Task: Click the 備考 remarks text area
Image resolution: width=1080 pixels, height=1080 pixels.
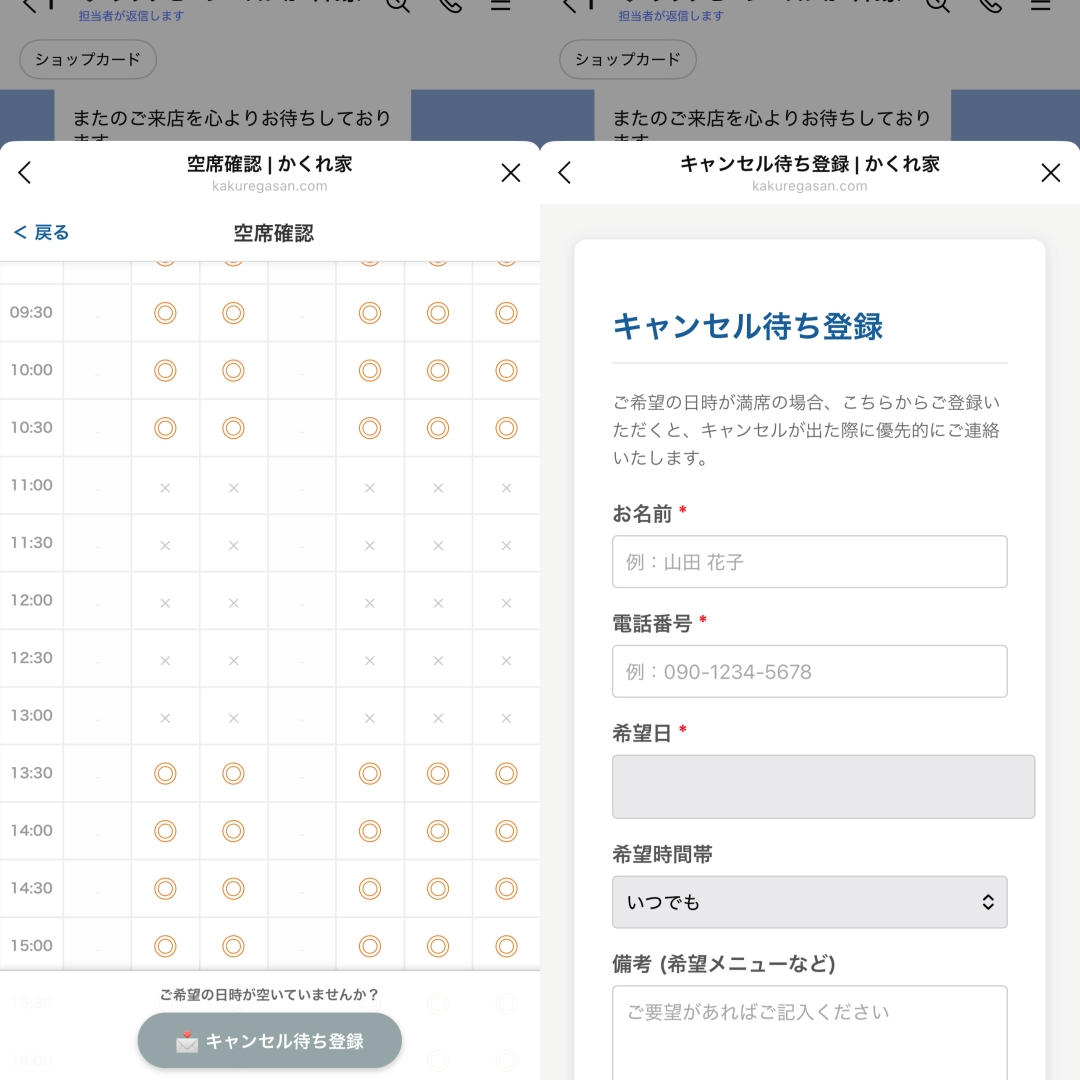Action: [809, 1030]
